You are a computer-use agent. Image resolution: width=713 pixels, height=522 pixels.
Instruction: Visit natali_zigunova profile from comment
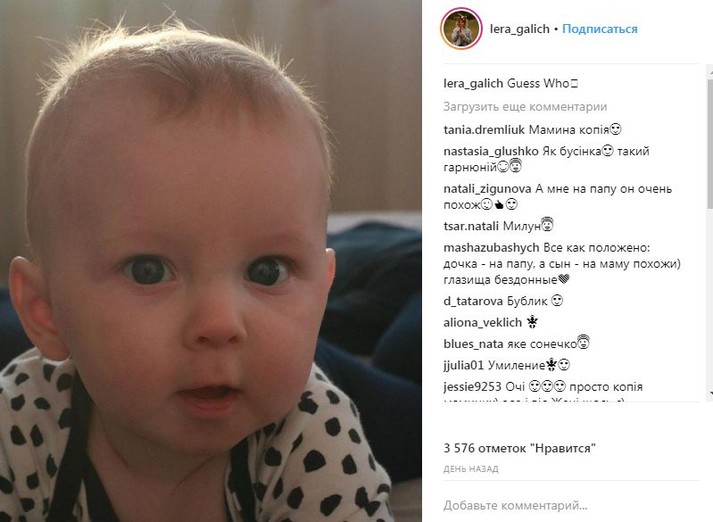pos(487,189)
